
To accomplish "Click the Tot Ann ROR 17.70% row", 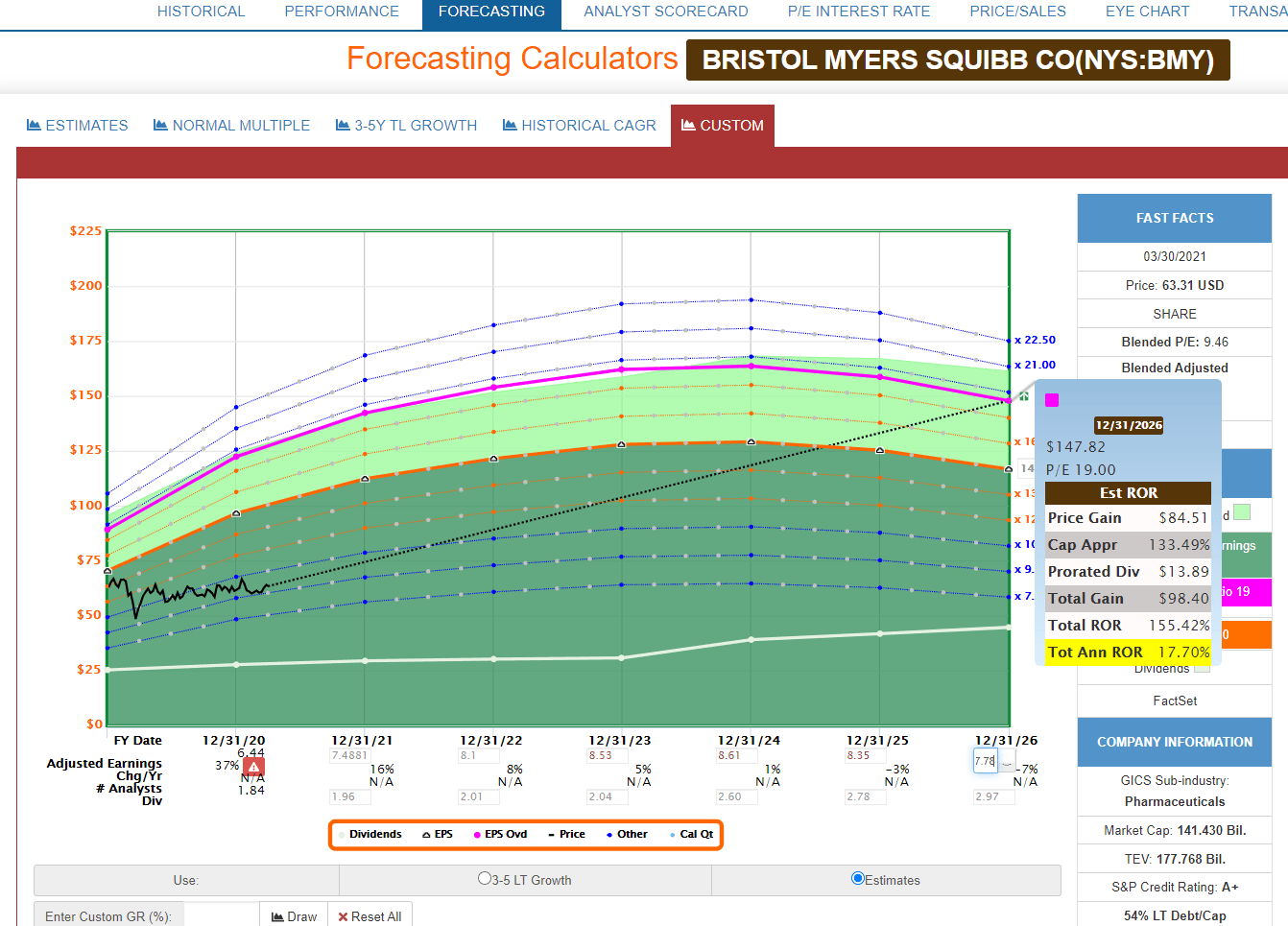I will [1129, 653].
